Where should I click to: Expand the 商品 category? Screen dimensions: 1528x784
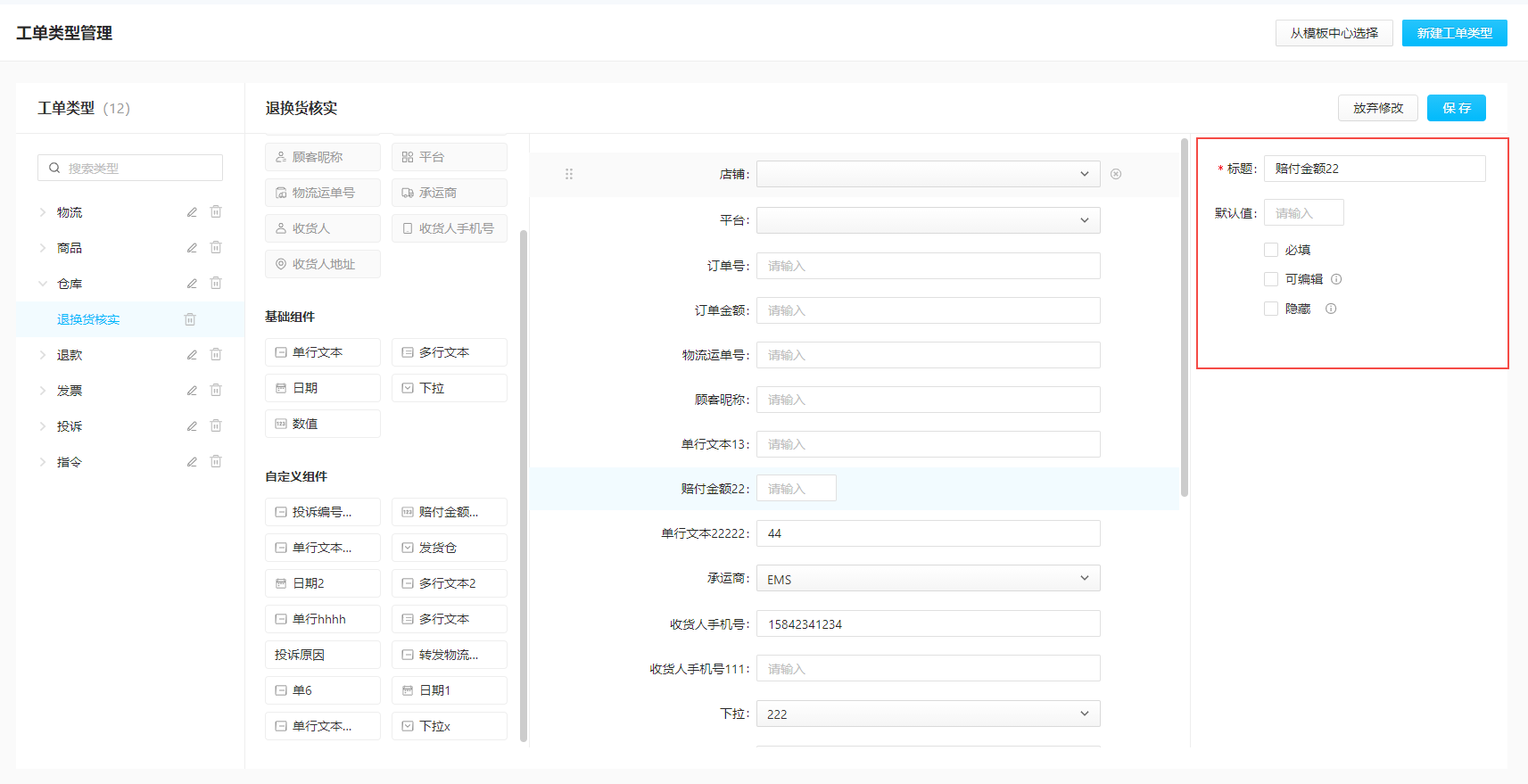pyautogui.click(x=42, y=248)
